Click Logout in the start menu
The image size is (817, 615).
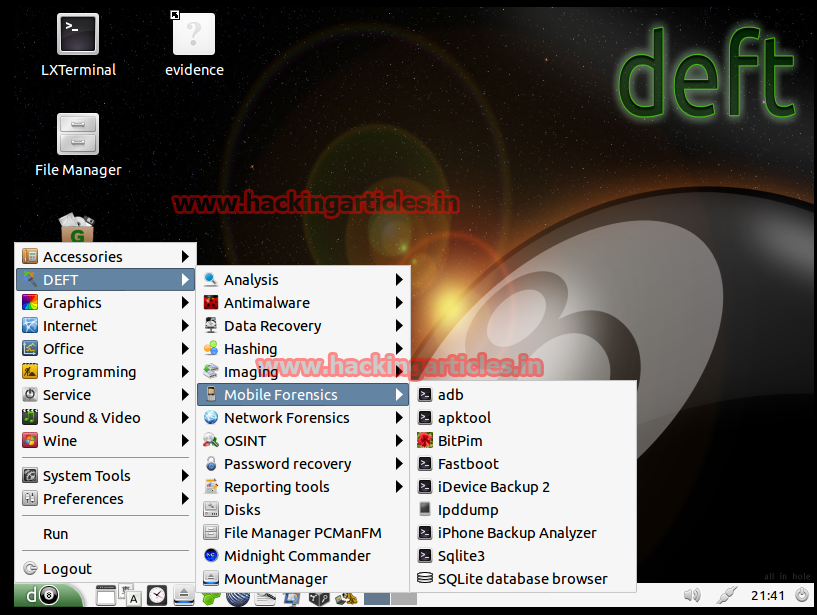106,569
